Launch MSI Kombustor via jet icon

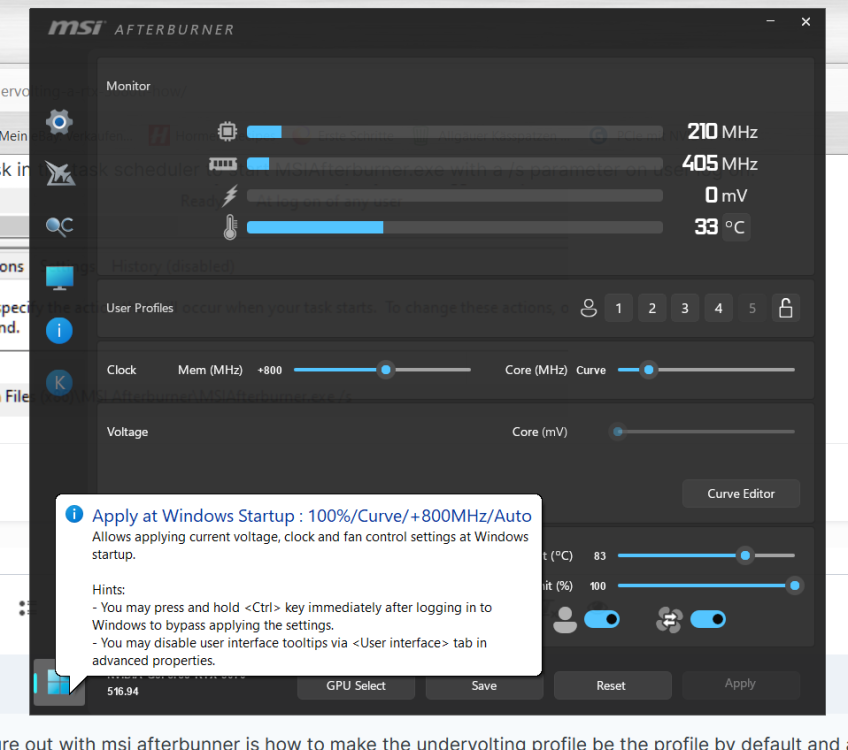pyautogui.click(x=59, y=175)
